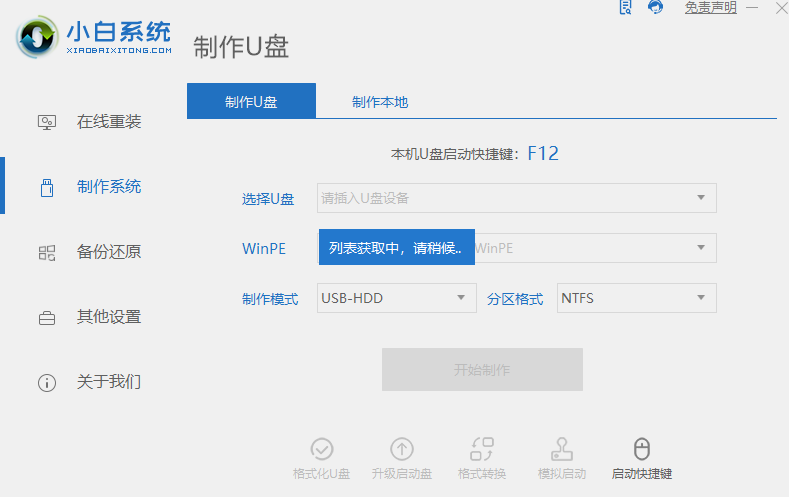This screenshot has width=789, height=497.
Task: Open 备份还原 from the sidebar
Action: 108,252
